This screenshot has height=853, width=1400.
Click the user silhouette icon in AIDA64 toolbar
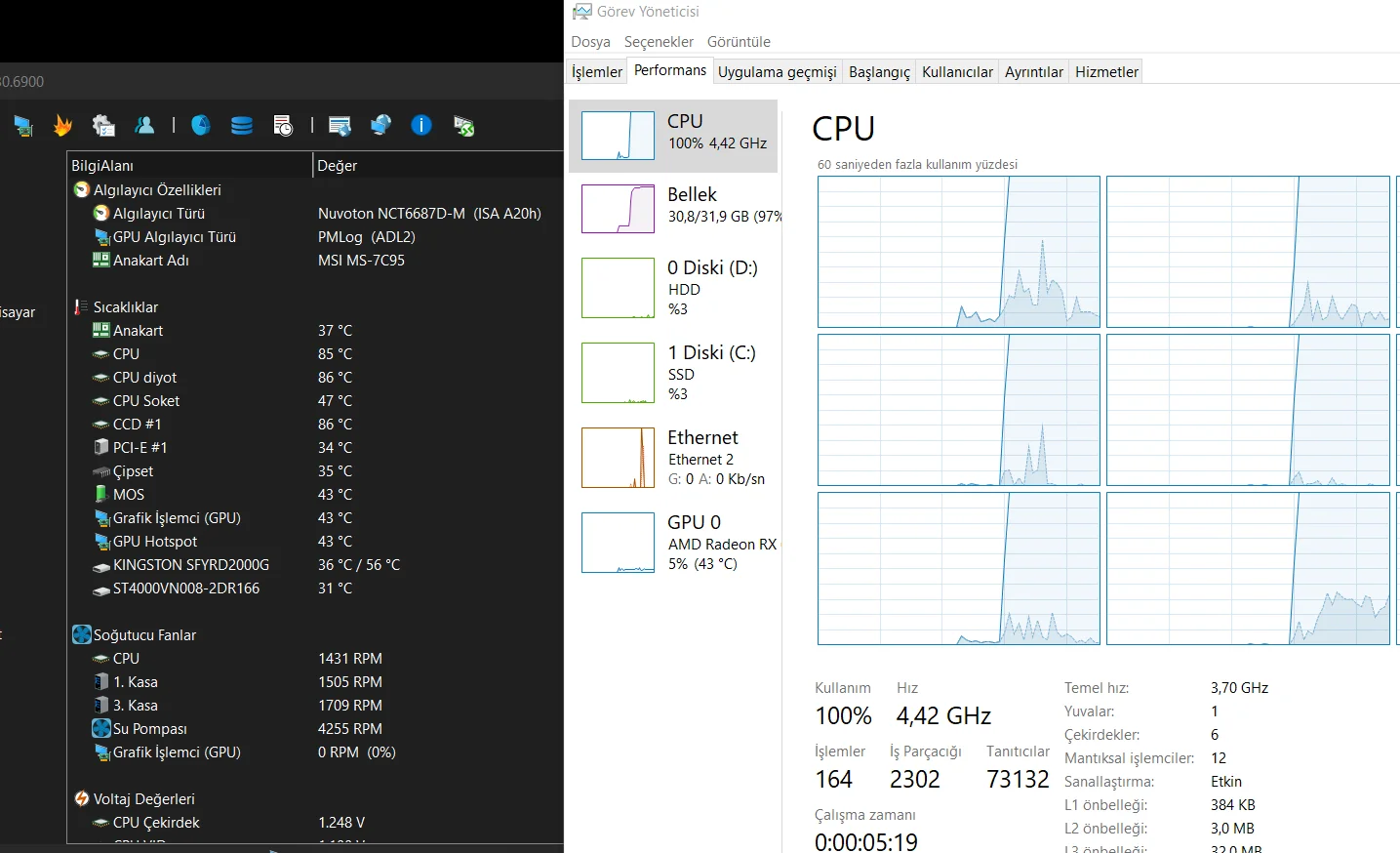pyautogui.click(x=144, y=126)
